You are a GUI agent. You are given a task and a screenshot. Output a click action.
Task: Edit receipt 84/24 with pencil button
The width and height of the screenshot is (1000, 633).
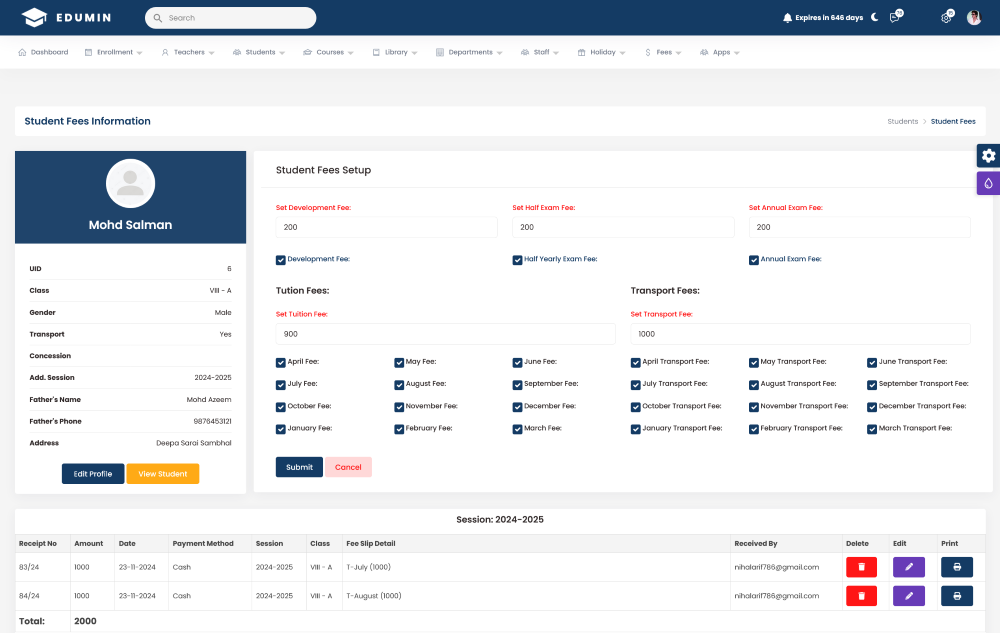[908, 596]
